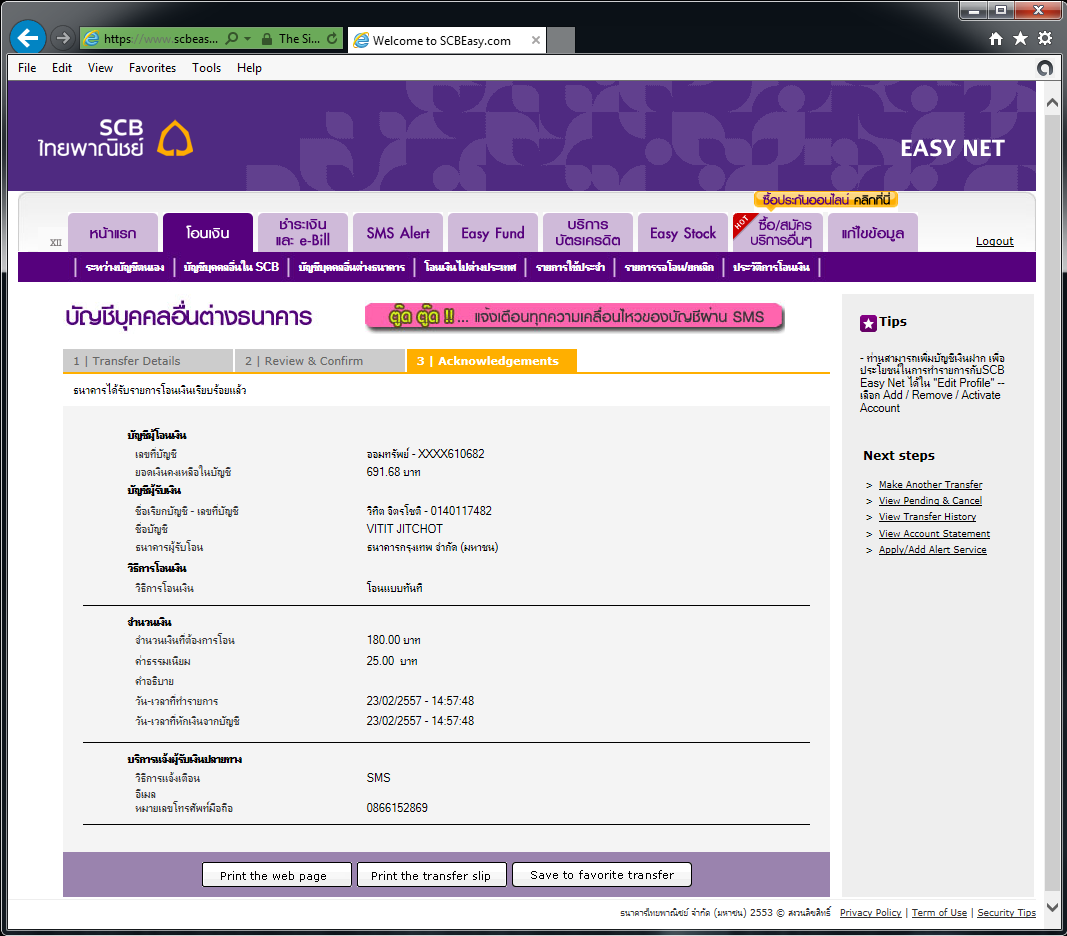Open the ประวัติการโอนเงิน submenu
Screen dimensions: 1067x936
click(771, 267)
